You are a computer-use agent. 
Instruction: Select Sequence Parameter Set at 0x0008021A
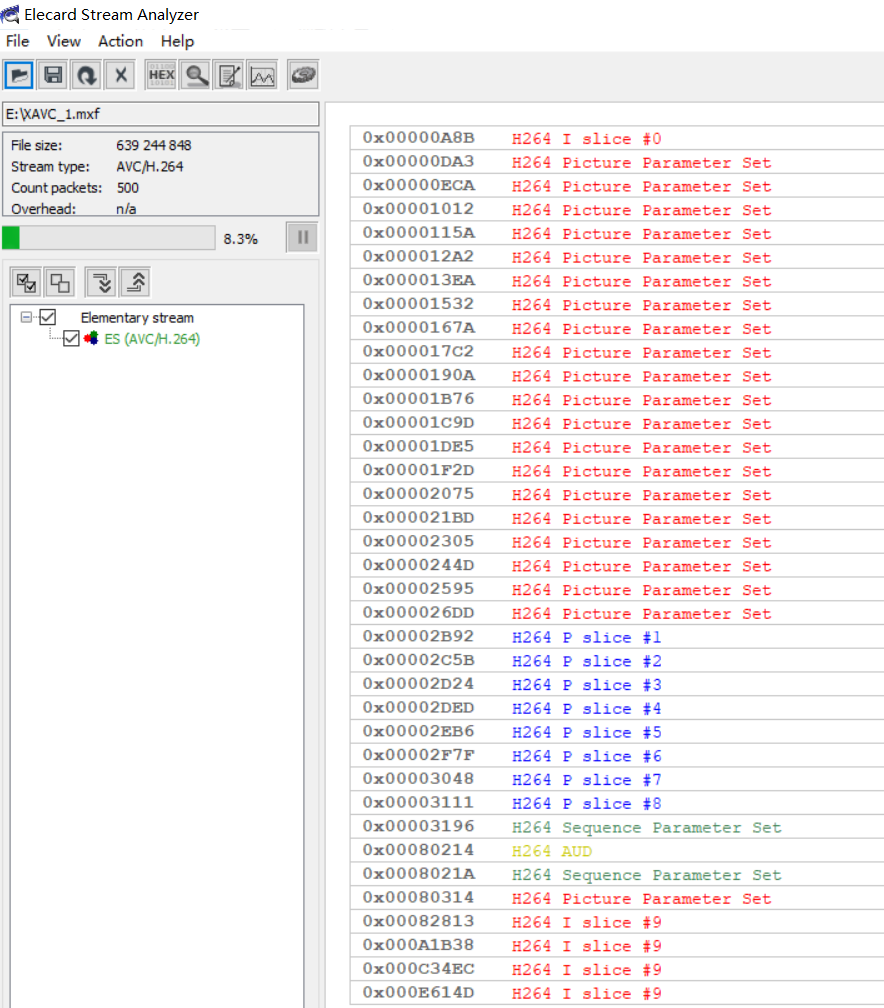point(617,875)
